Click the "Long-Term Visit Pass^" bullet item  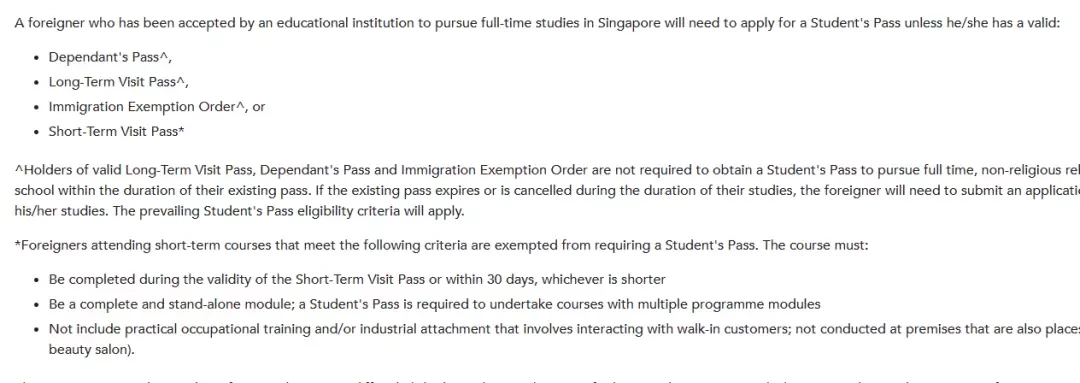click(x=118, y=82)
